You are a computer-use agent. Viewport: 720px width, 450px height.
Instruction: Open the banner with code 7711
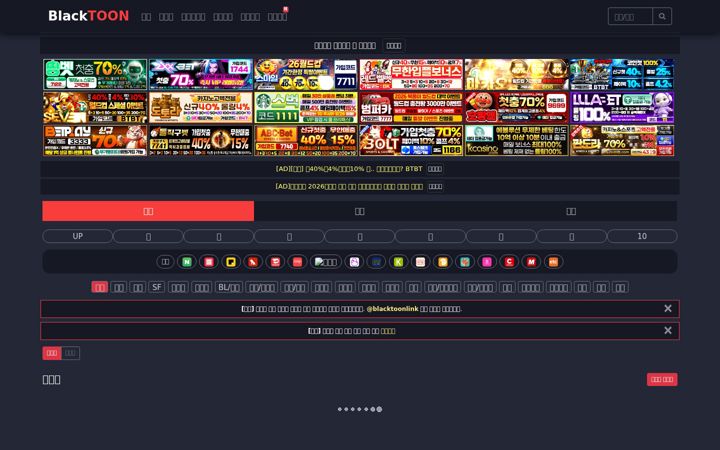[x=305, y=74]
